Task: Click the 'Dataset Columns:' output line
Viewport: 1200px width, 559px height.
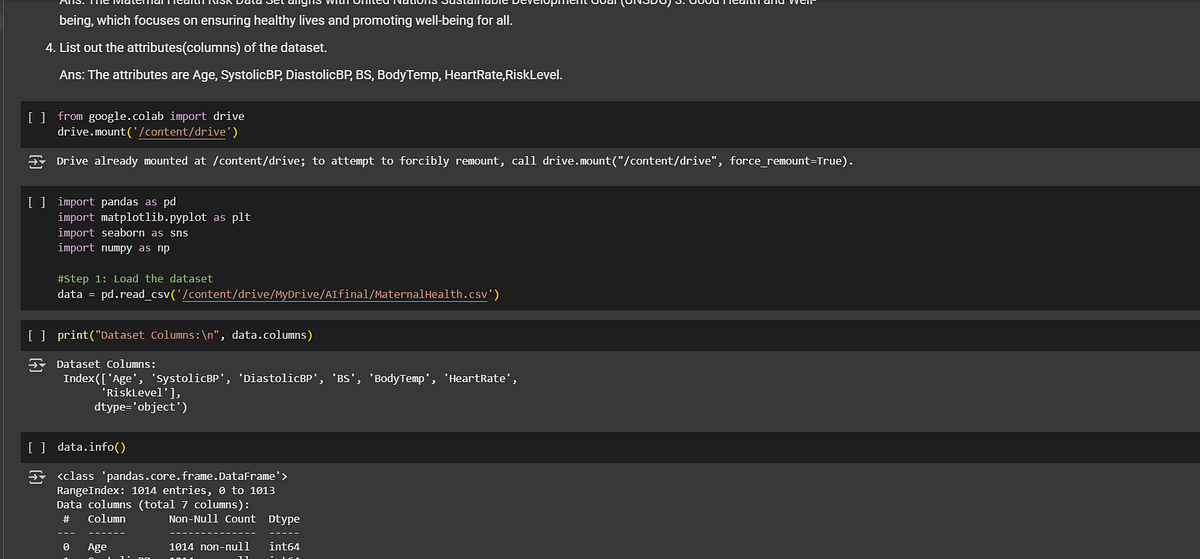Action: pyautogui.click(x=106, y=365)
